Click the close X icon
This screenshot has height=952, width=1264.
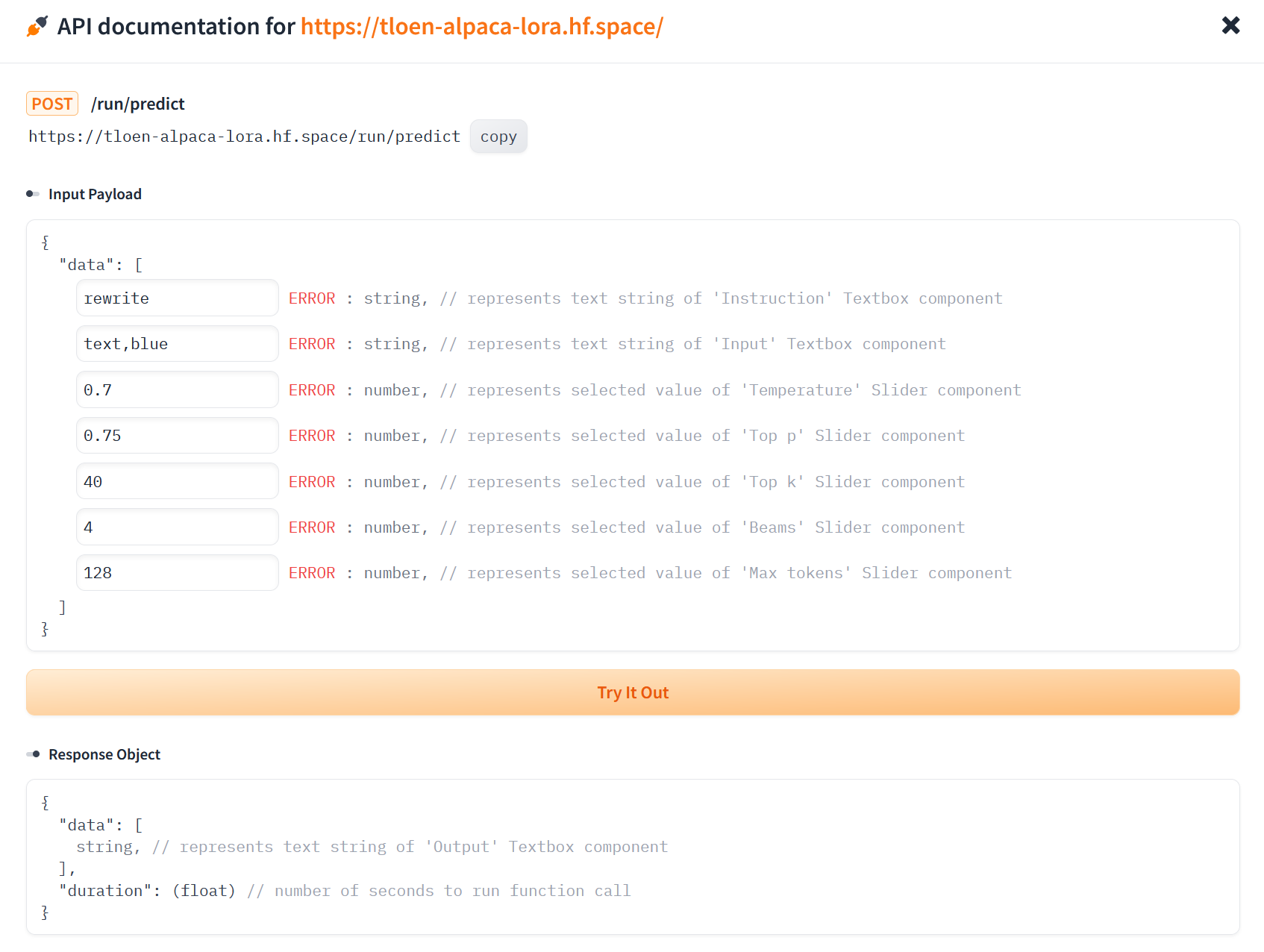pos(1230,25)
